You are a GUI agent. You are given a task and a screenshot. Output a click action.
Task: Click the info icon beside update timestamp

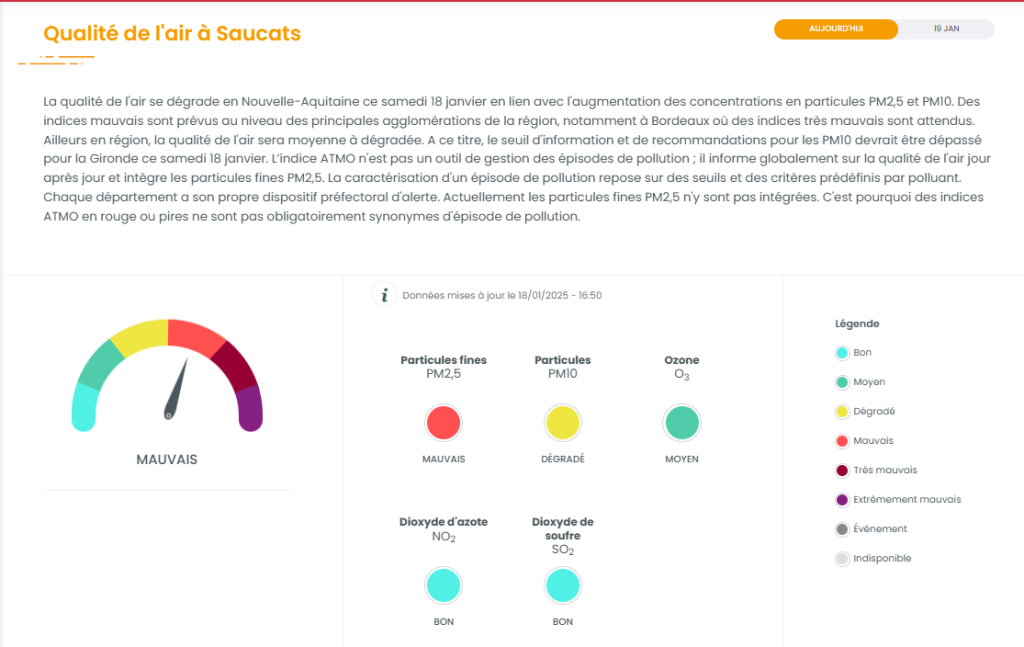[x=383, y=294]
